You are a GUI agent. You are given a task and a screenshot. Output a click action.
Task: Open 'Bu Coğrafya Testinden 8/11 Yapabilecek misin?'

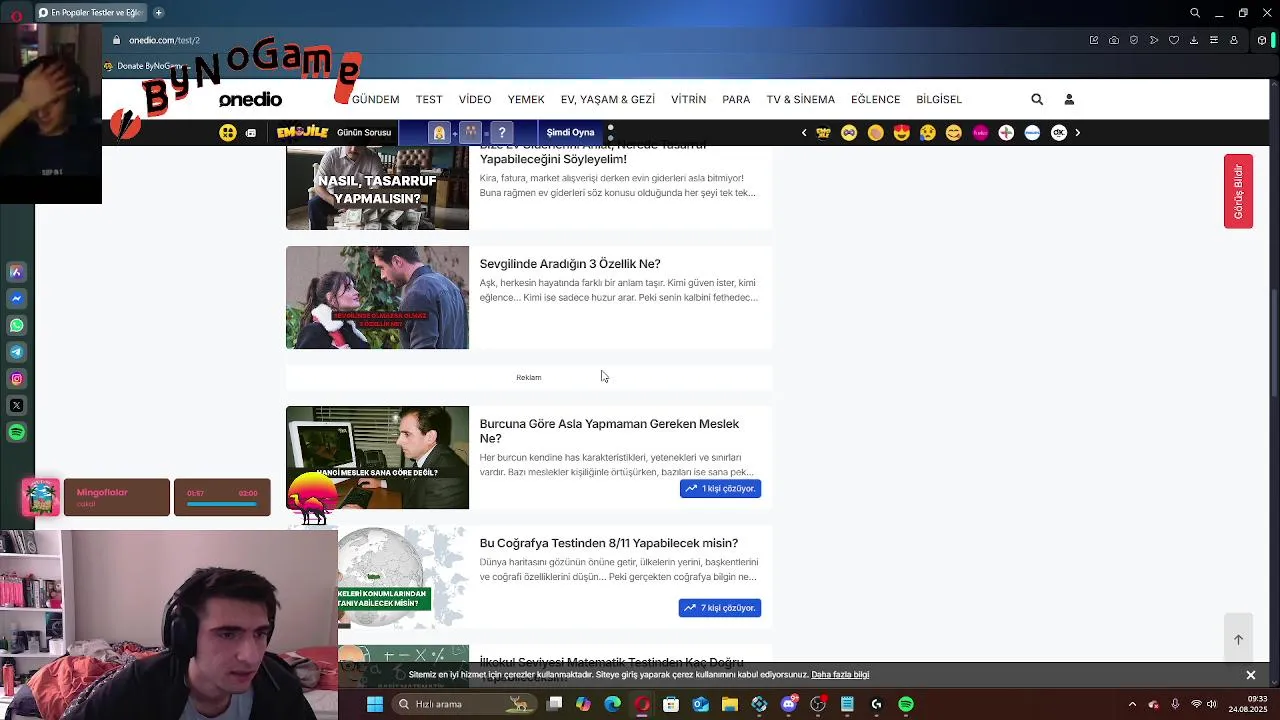[608, 543]
